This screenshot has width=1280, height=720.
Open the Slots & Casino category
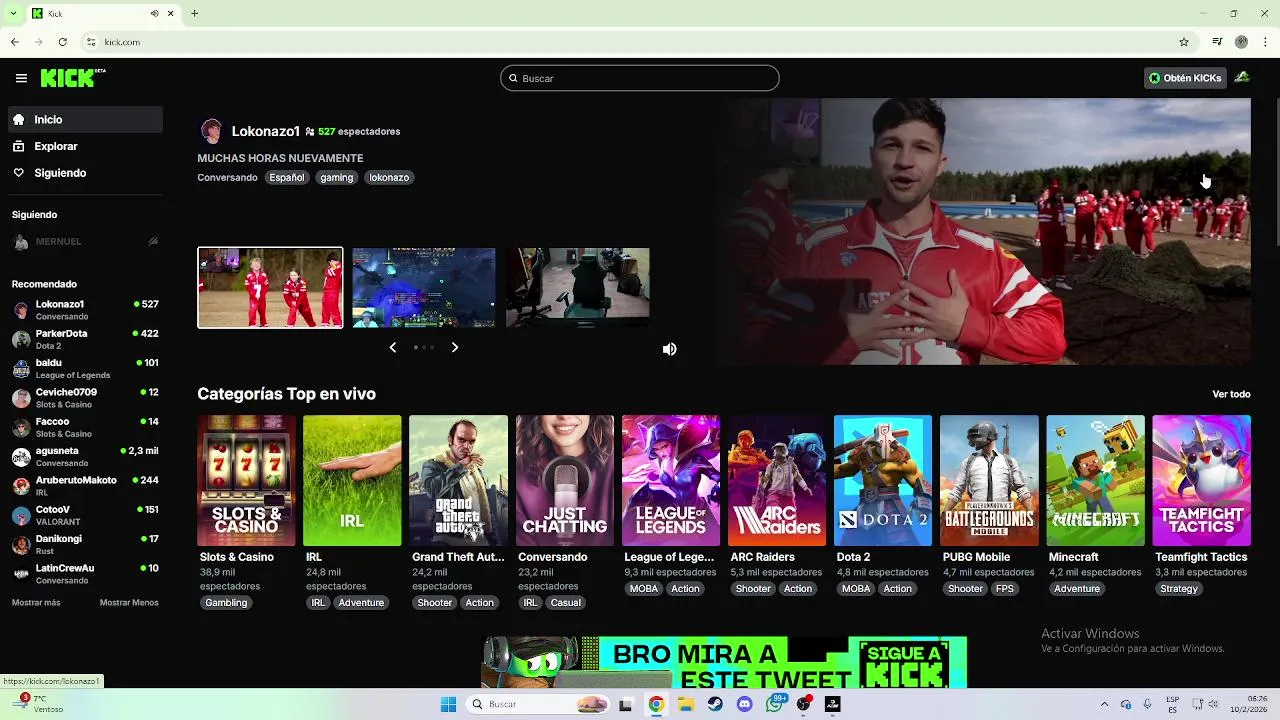(246, 481)
